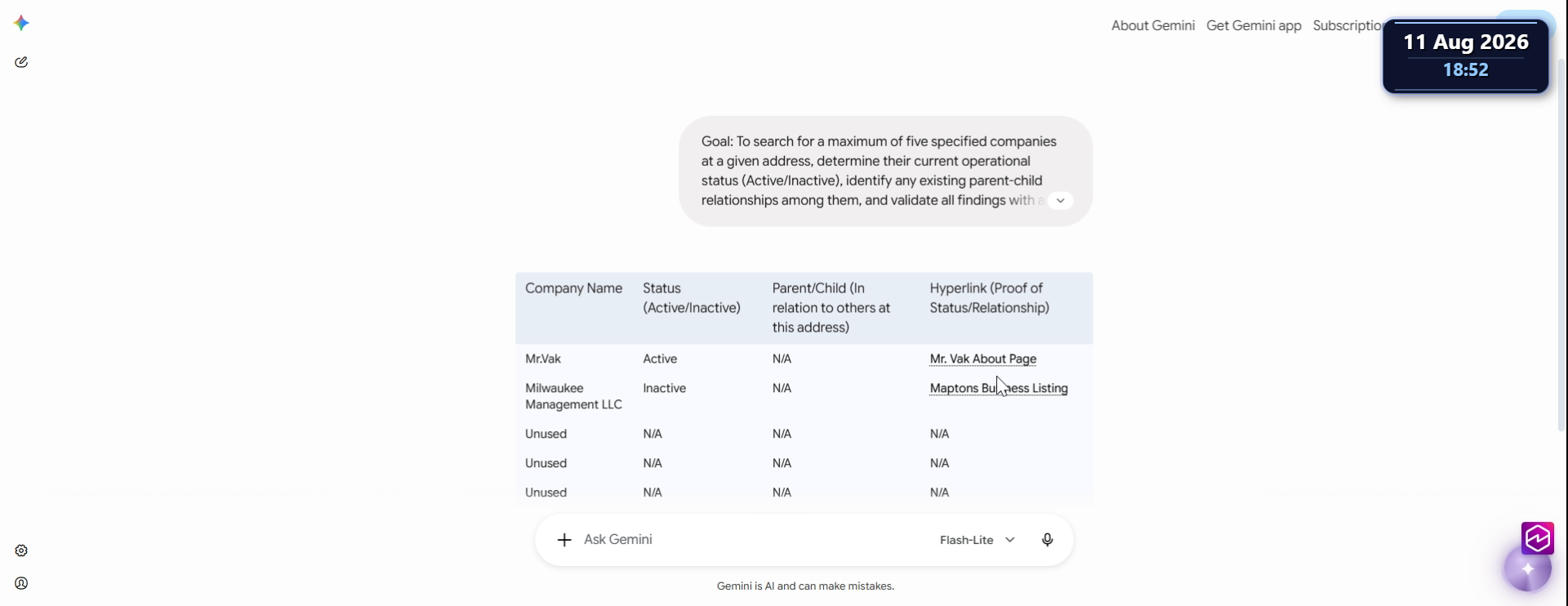The width and height of the screenshot is (1568, 606).
Task: Activate the microphone voice input
Action: 1048,540
